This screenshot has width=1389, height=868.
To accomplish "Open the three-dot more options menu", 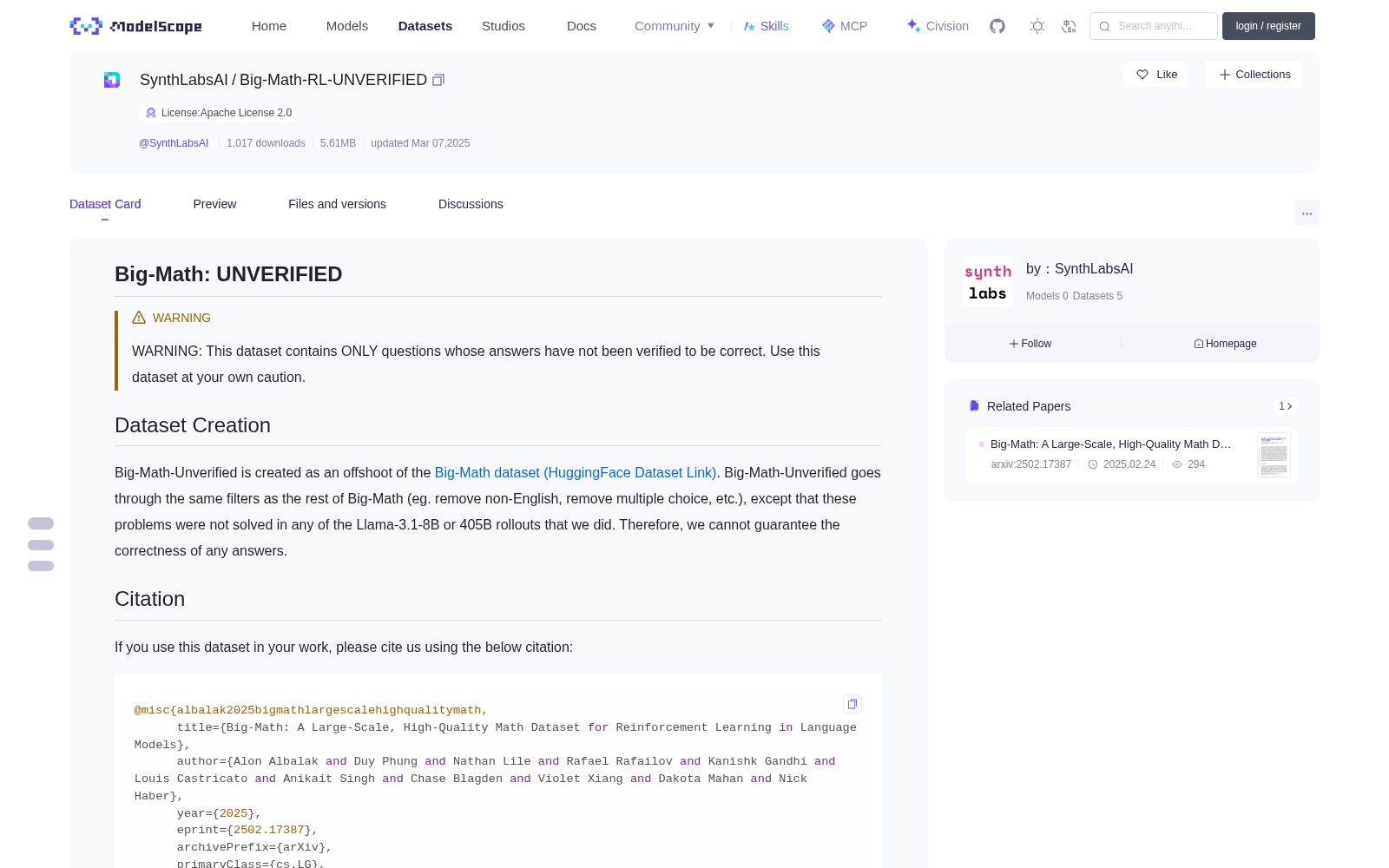I will (1307, 214).
